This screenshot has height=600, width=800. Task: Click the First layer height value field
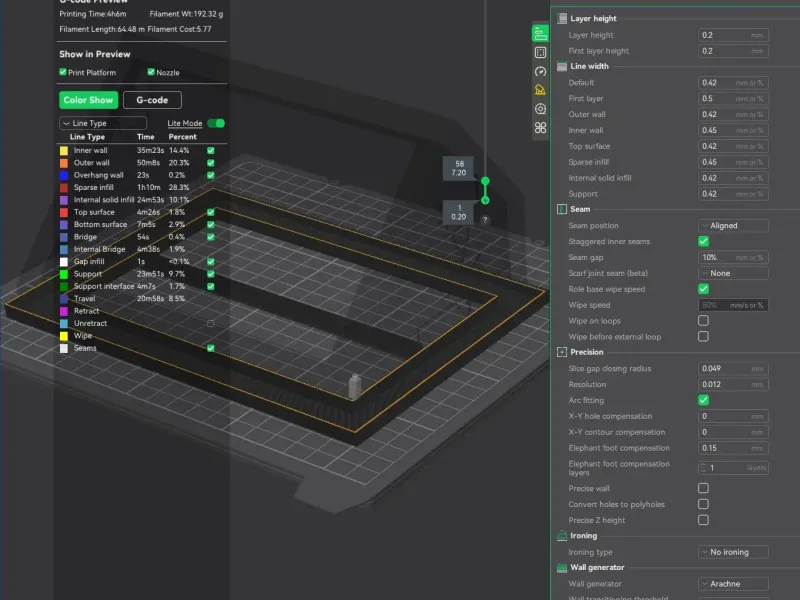[x=733, y=51]
